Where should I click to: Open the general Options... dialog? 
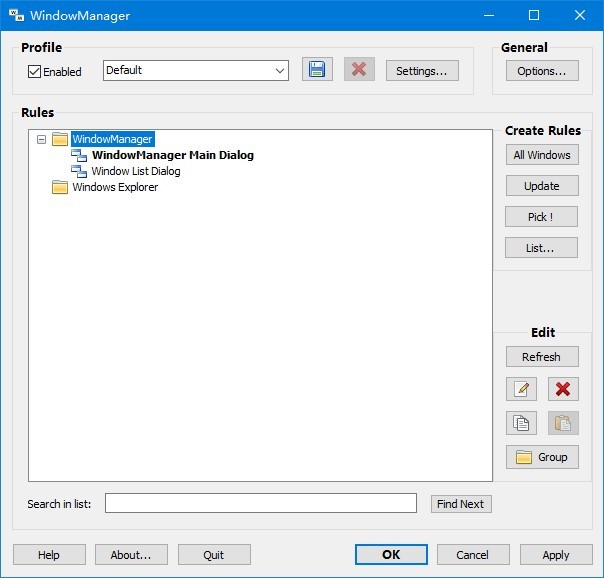coord(542,71)
